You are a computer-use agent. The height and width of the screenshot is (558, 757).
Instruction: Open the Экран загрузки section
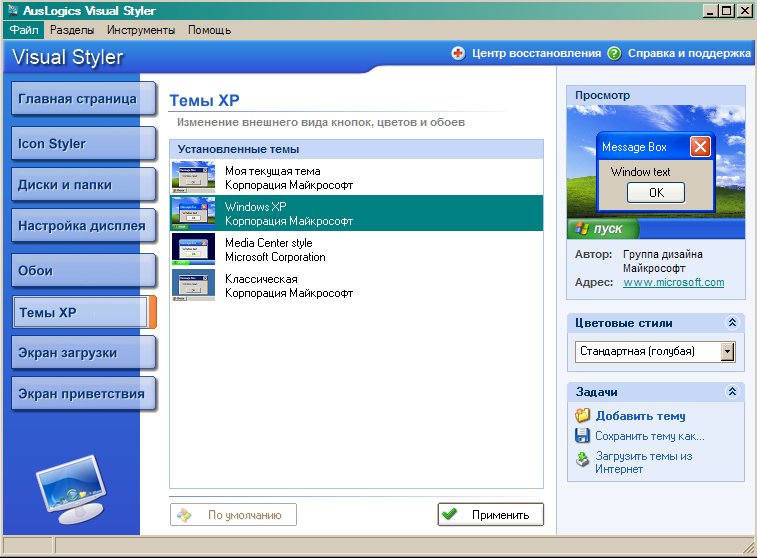pos(84,353)
